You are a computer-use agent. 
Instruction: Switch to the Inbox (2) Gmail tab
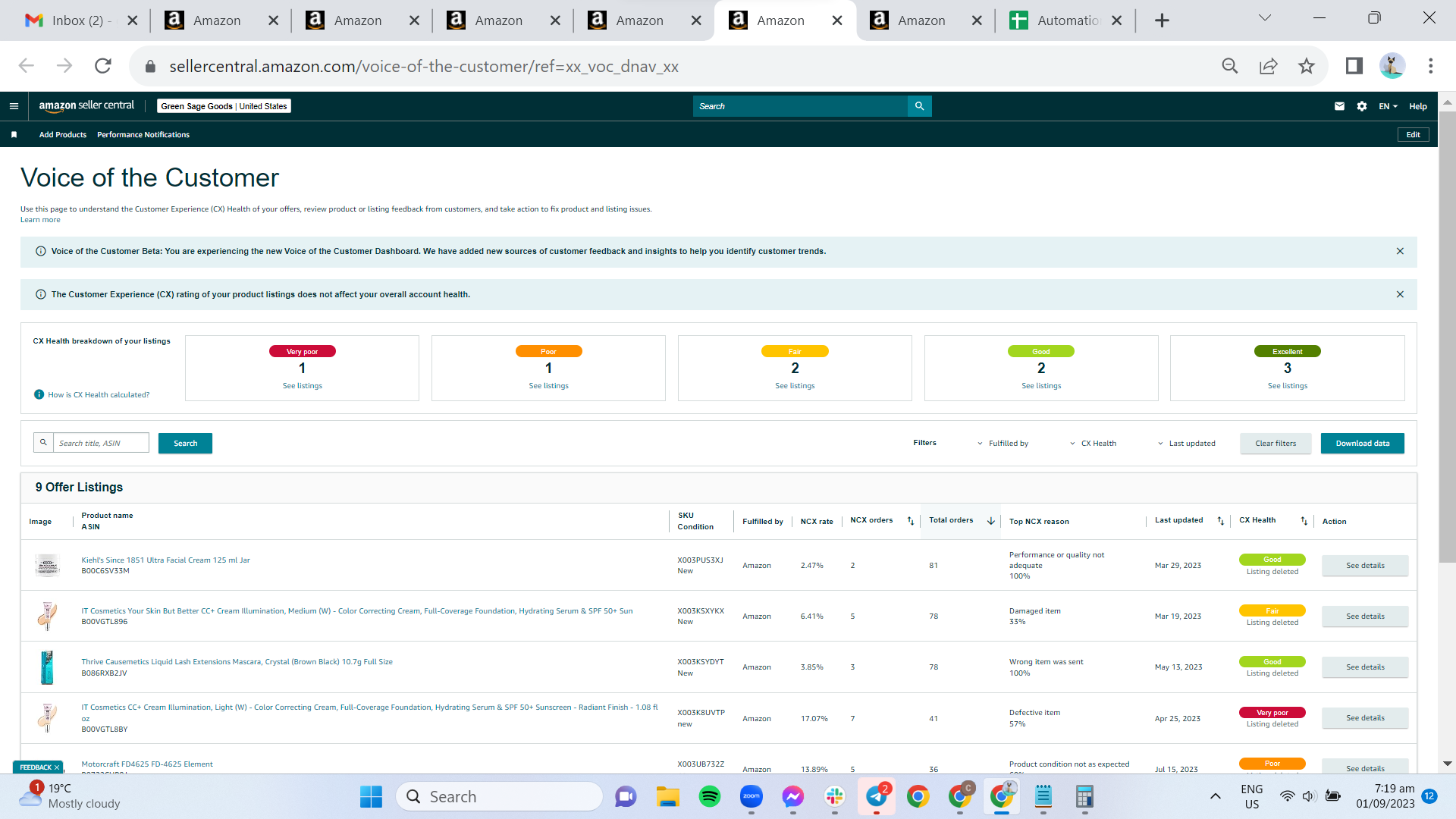[81, 20]
